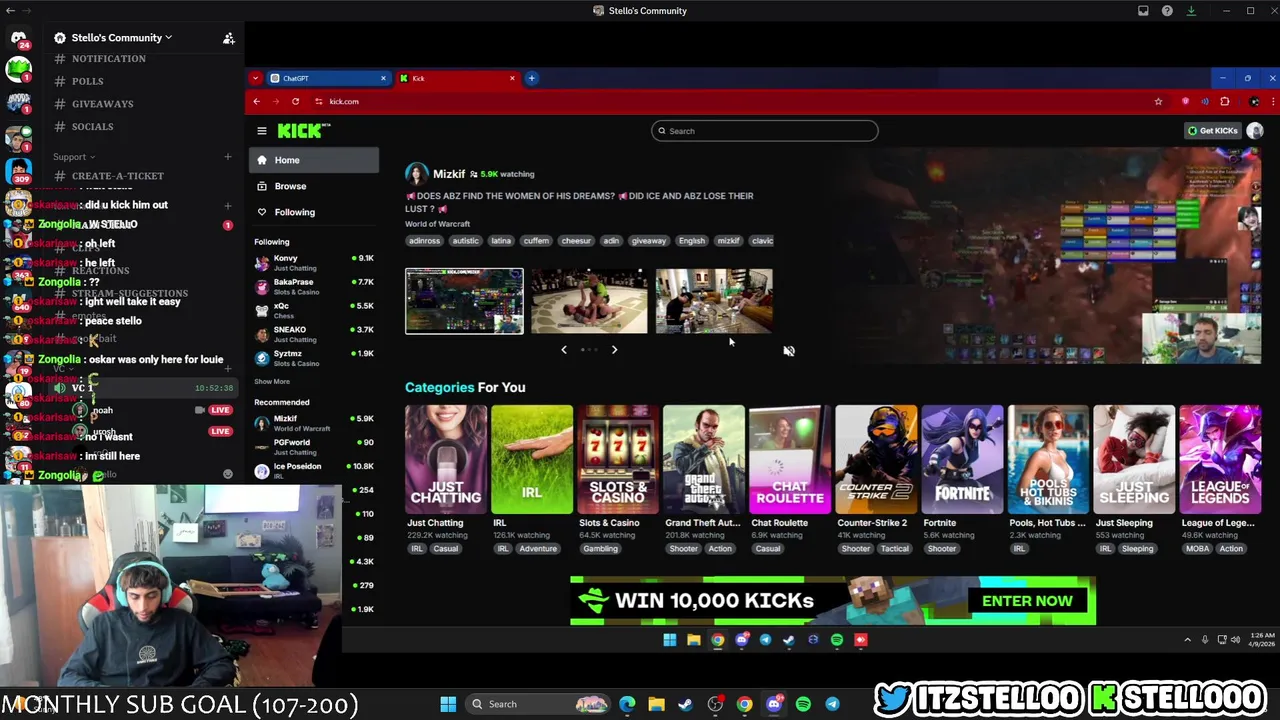The height and width of the screenshot is (720, 1280).
Task: Show next featured streams with right arrow
Action: point(614,350)
